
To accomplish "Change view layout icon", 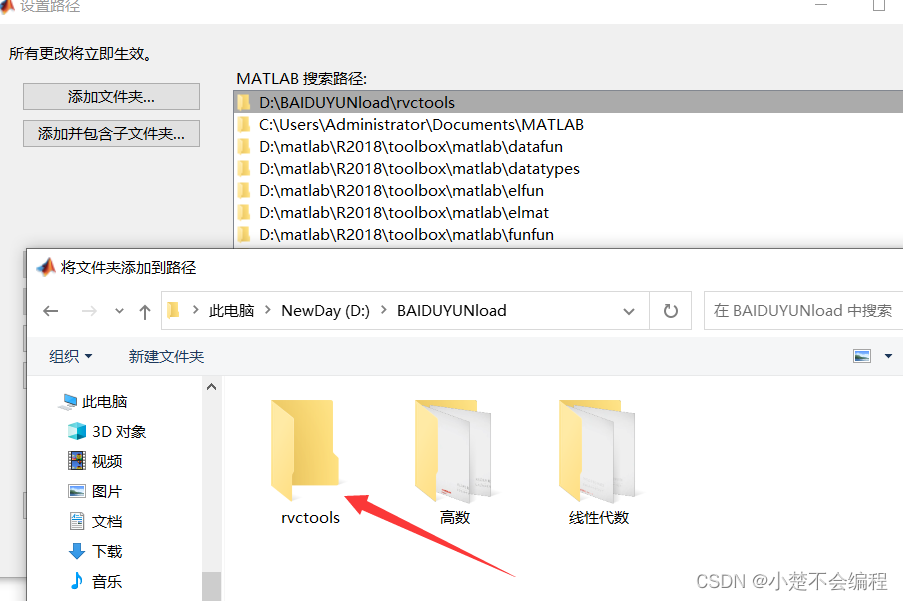I will pyautogui.click(x=862, y=356).
